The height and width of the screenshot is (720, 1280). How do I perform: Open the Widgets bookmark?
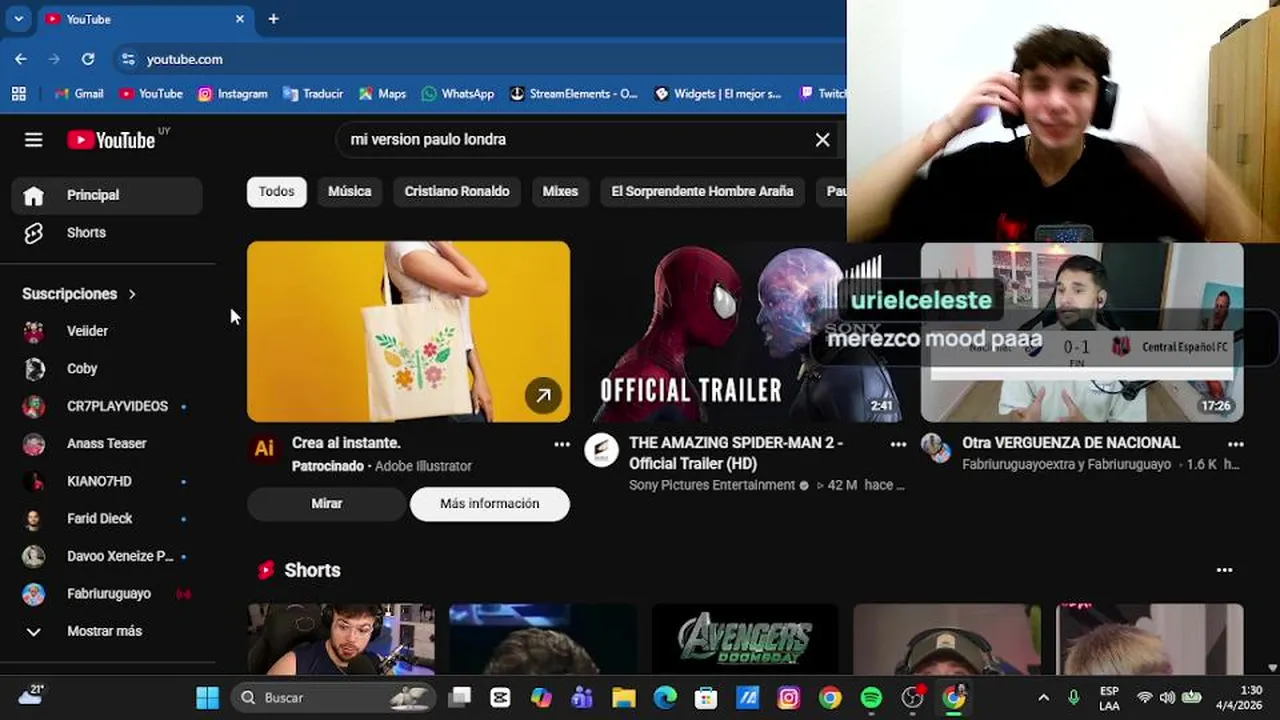[x=718, y=93]
